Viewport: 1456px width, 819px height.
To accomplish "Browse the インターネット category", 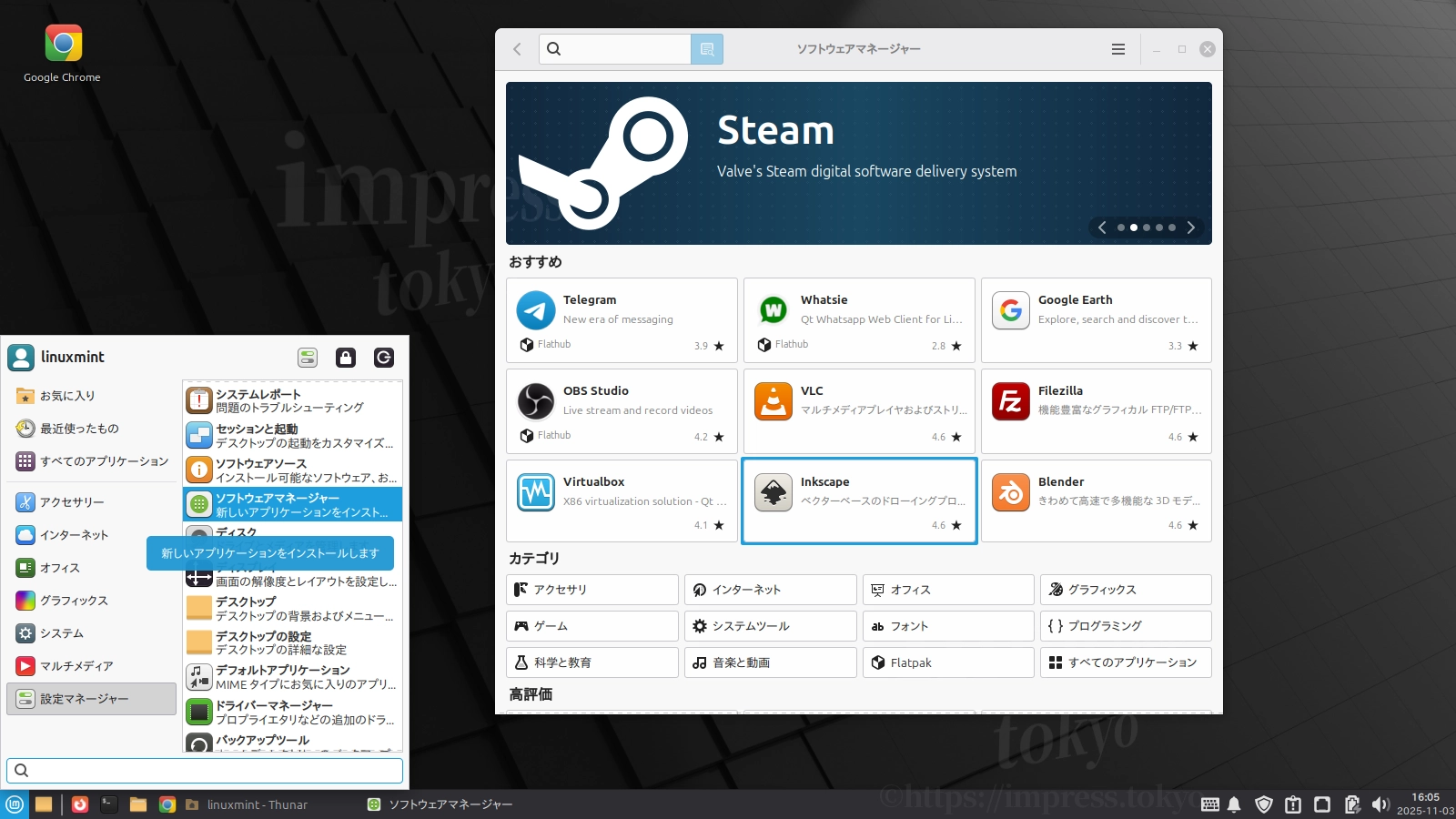I will click(771, 590).
